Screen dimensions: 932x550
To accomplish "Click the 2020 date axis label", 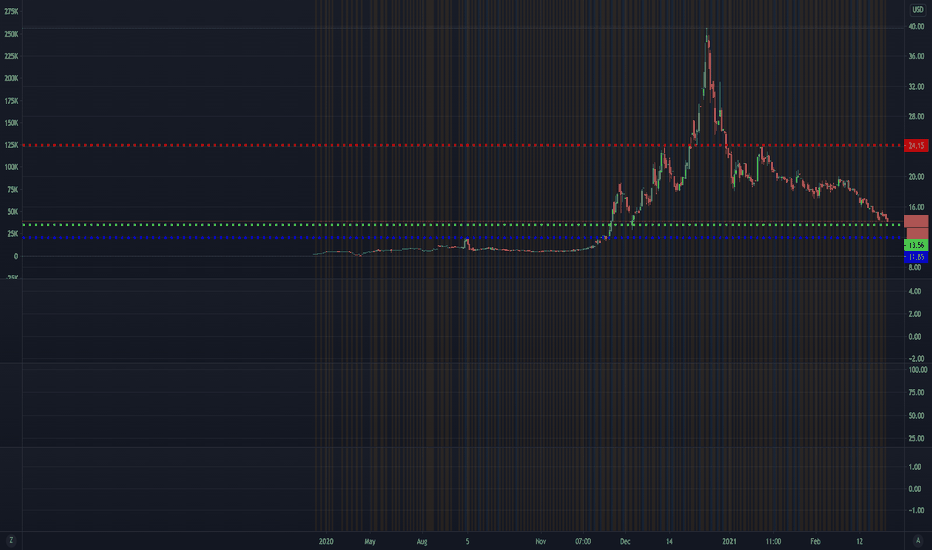I will coord(326,542).
